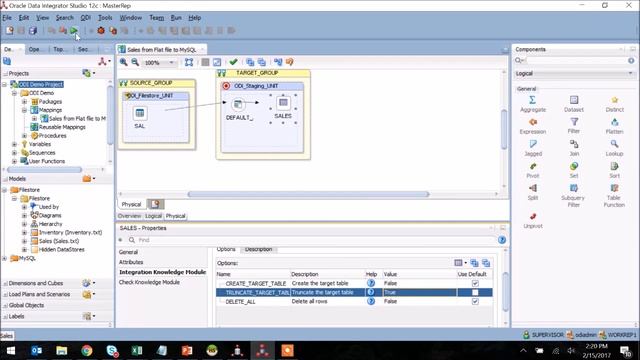Expand the Variables tree node
Screen dimensions: 640x360
pos(14,144)
